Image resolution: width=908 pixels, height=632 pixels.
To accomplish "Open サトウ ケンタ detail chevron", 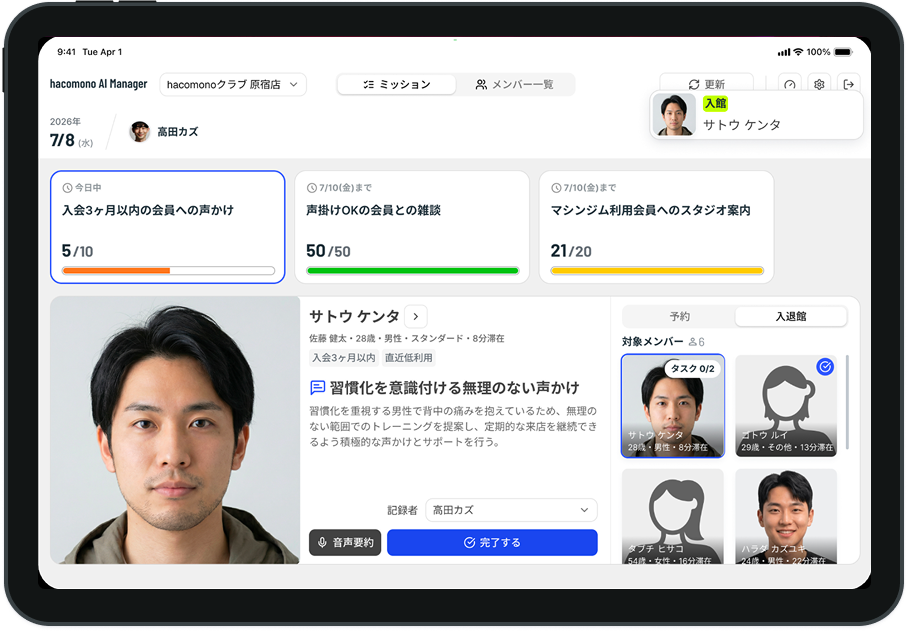I will 416,317.
